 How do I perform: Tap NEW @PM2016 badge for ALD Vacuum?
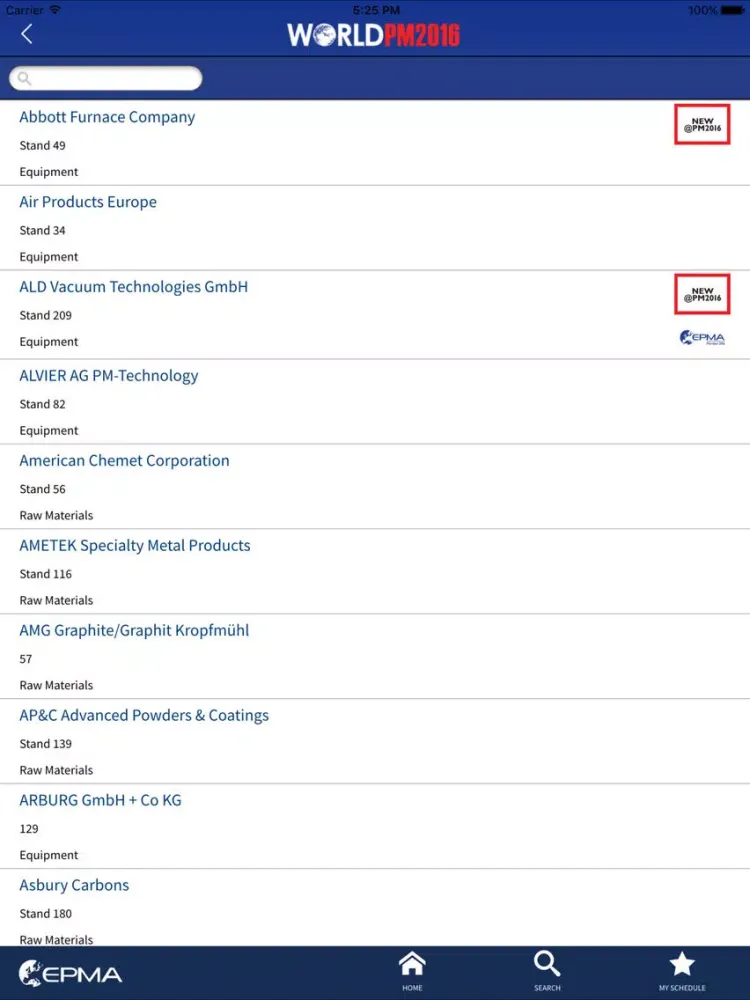[702, 294]
